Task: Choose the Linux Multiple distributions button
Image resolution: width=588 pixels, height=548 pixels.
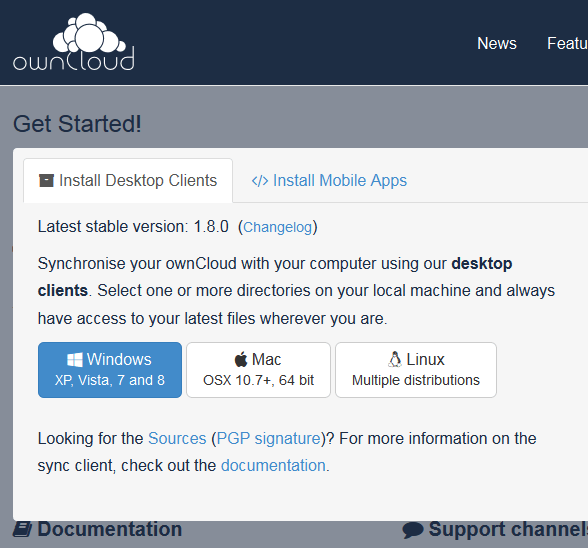Action: [416, 370]
